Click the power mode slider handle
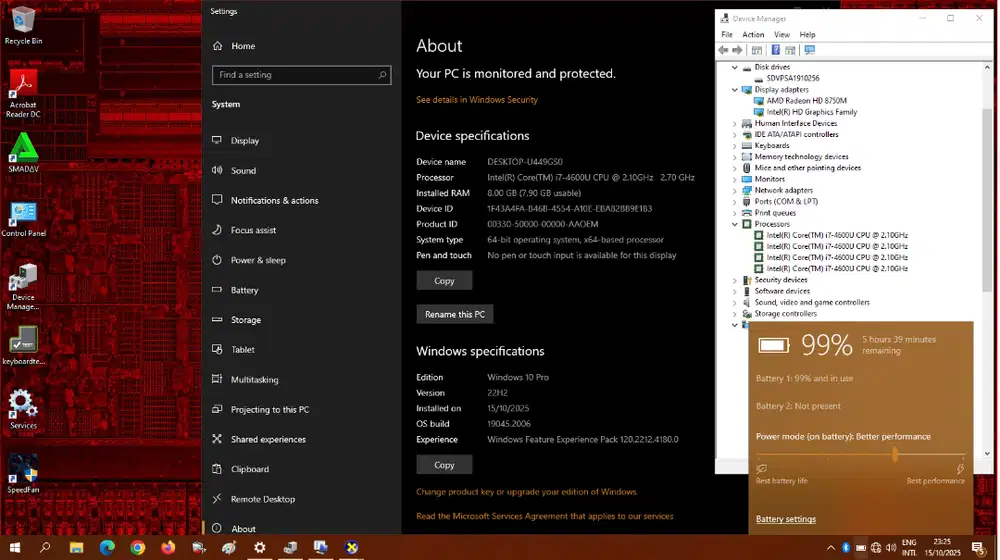This screenshot has height=560, width=1000. pyautogui.click(x=895, y=455)
